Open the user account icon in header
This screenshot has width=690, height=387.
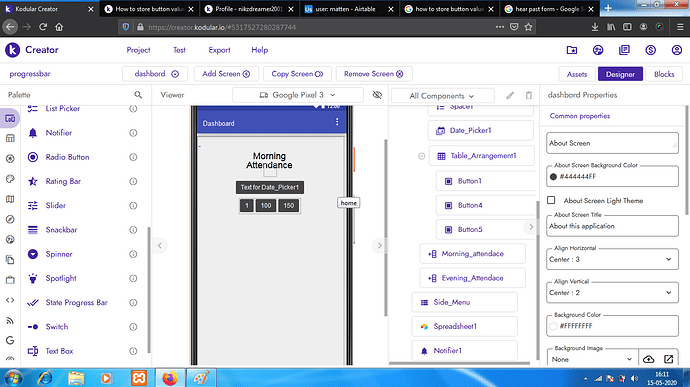point(677,50)
